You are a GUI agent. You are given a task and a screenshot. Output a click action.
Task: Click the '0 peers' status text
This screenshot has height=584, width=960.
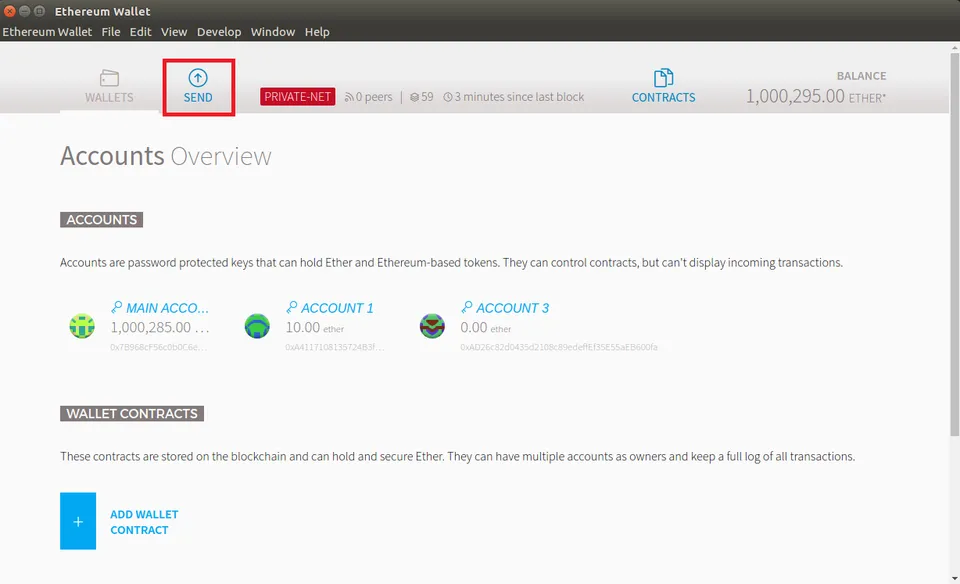(x=373, y=97)
